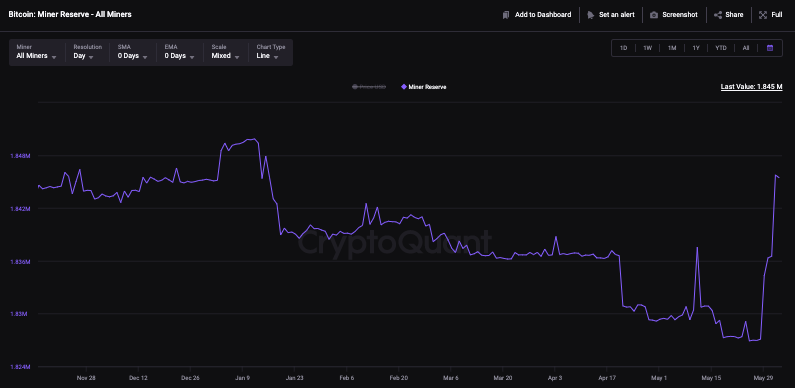Click the Full label
795x388 pixels.
click(x=777, y=15)
